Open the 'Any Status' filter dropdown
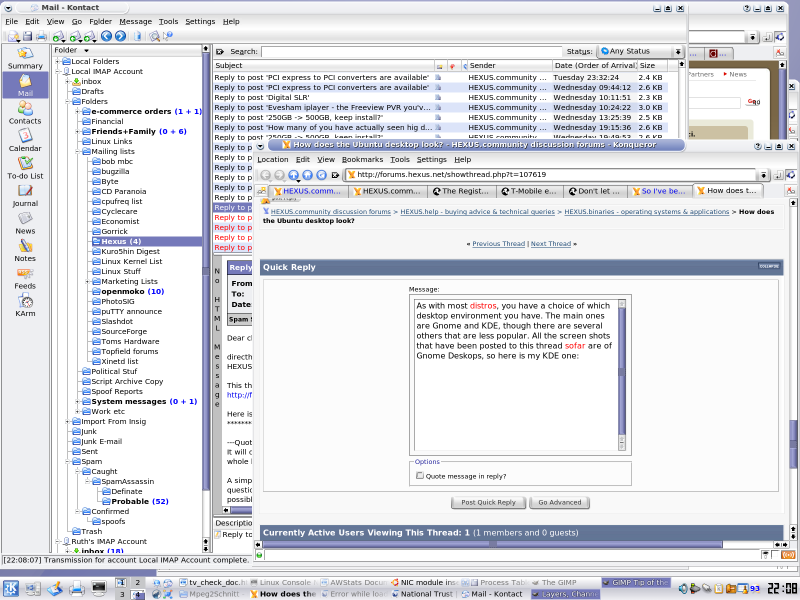 [x=639, y=51]
